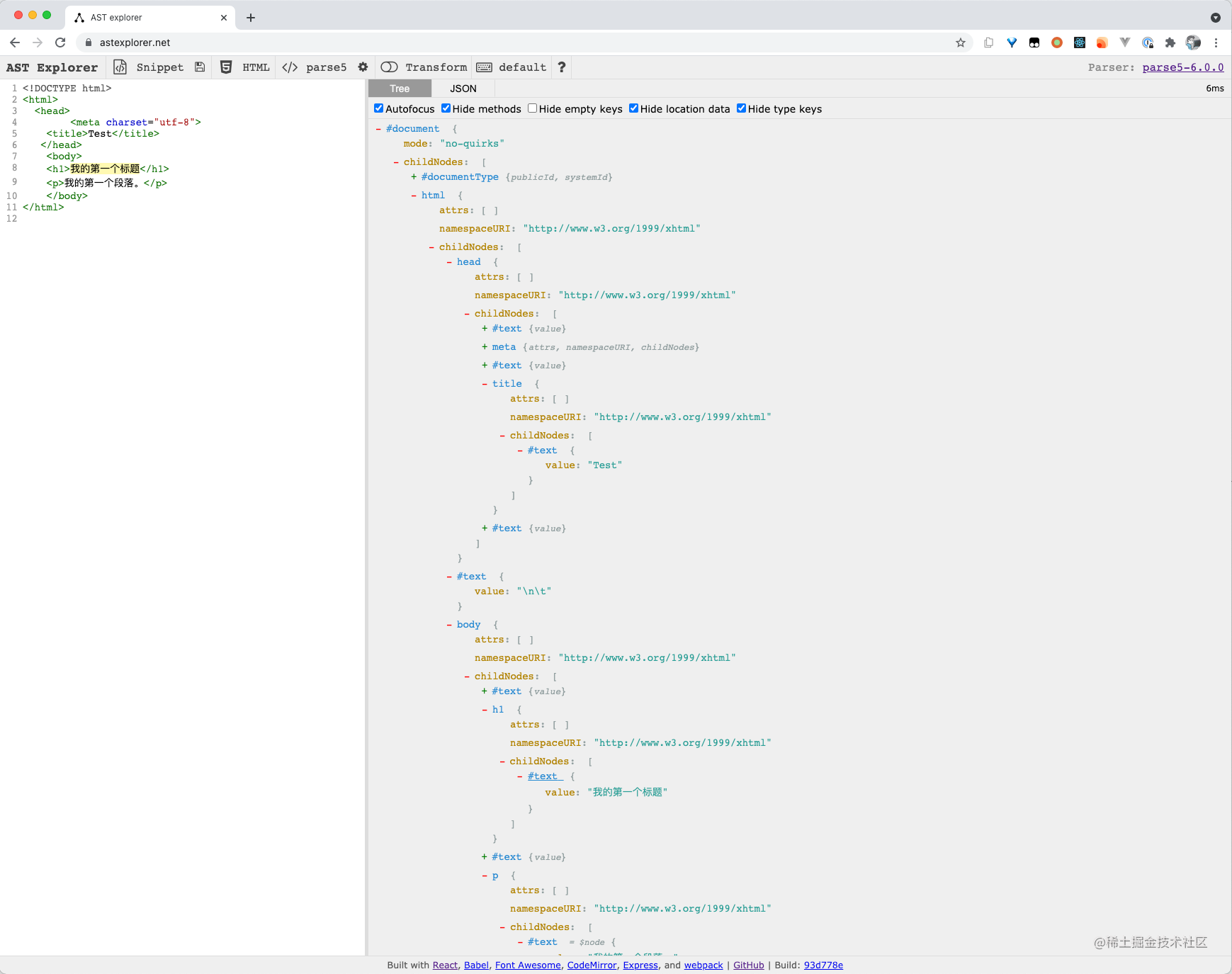Open Chrome three-dot menu

[x=1216, y=43]
